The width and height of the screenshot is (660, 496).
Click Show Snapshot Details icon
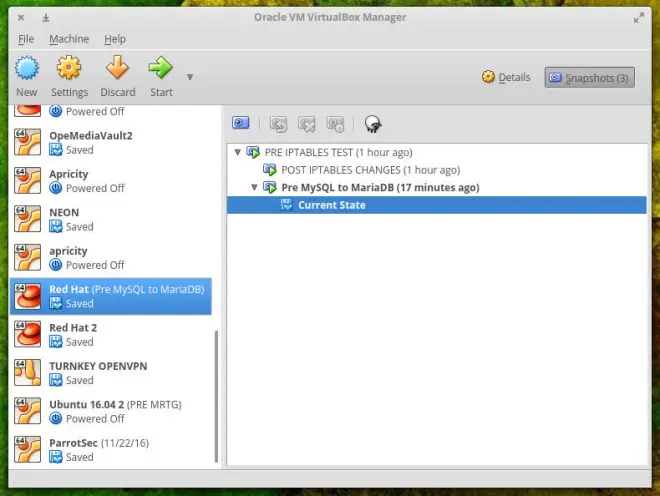(x=335, y=124)
